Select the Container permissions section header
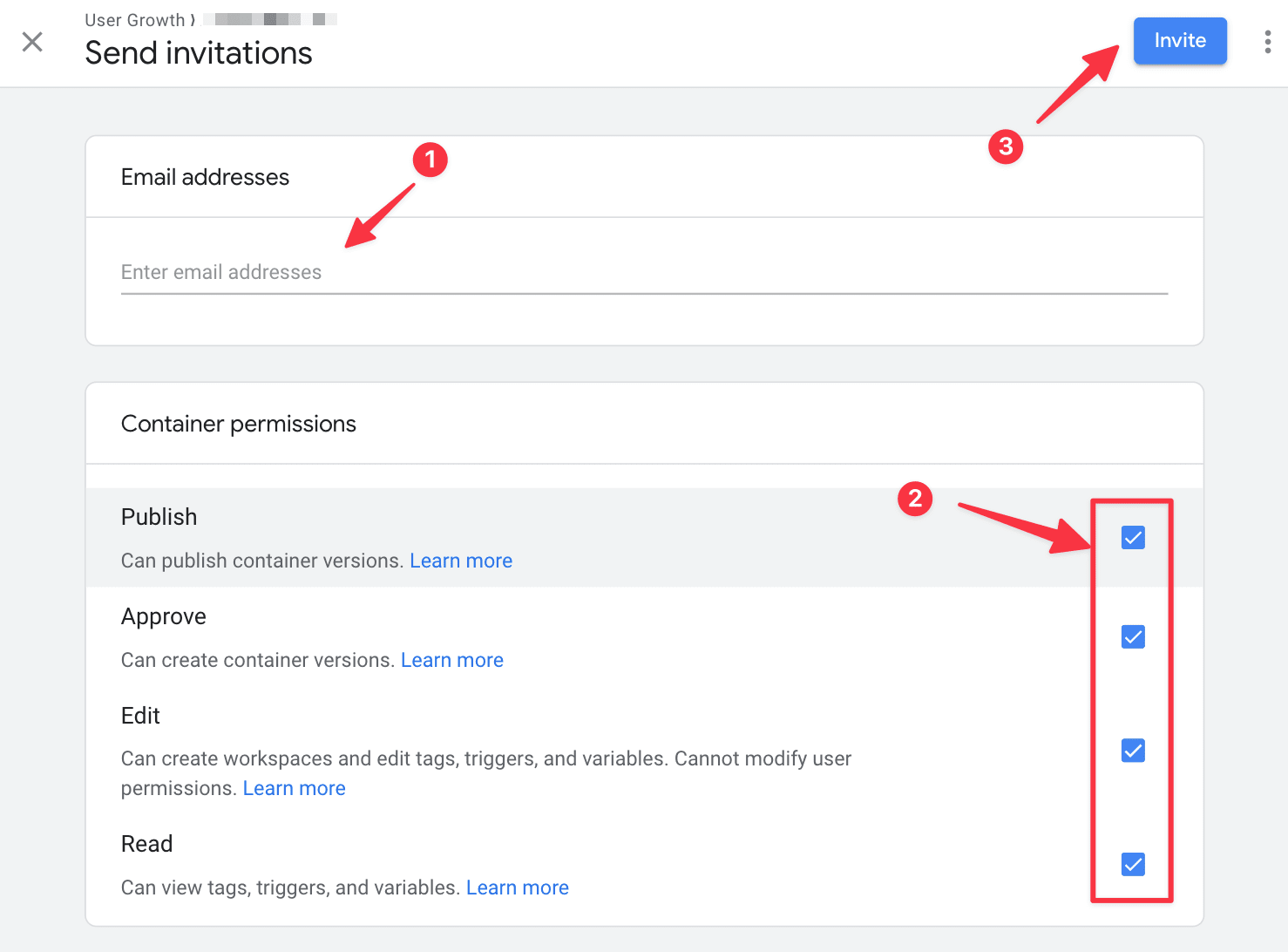Viewport: 1288px width, 952px height. 238,424
